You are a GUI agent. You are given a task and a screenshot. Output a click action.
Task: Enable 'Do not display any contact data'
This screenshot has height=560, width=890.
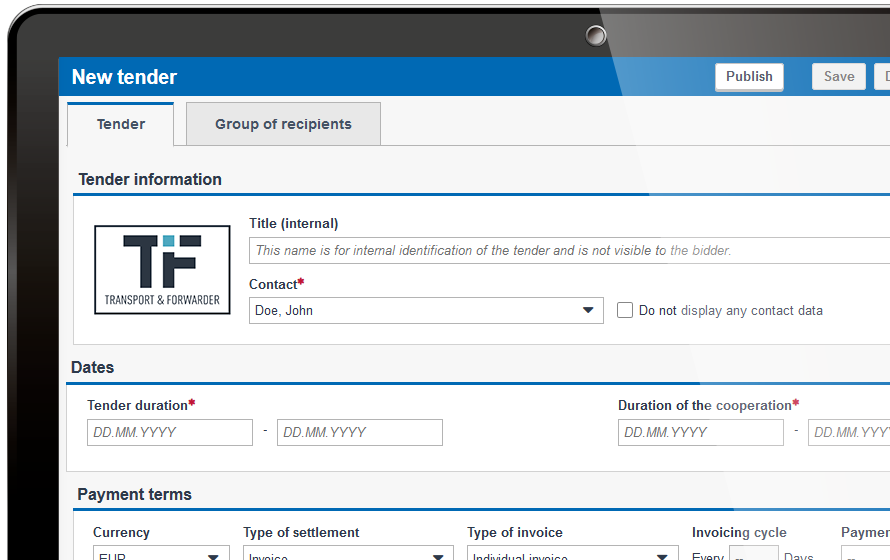625,311
